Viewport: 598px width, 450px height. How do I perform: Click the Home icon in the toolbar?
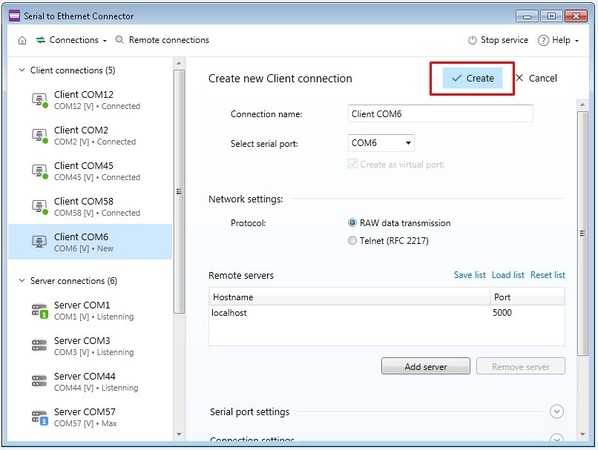tap(22, 40)
